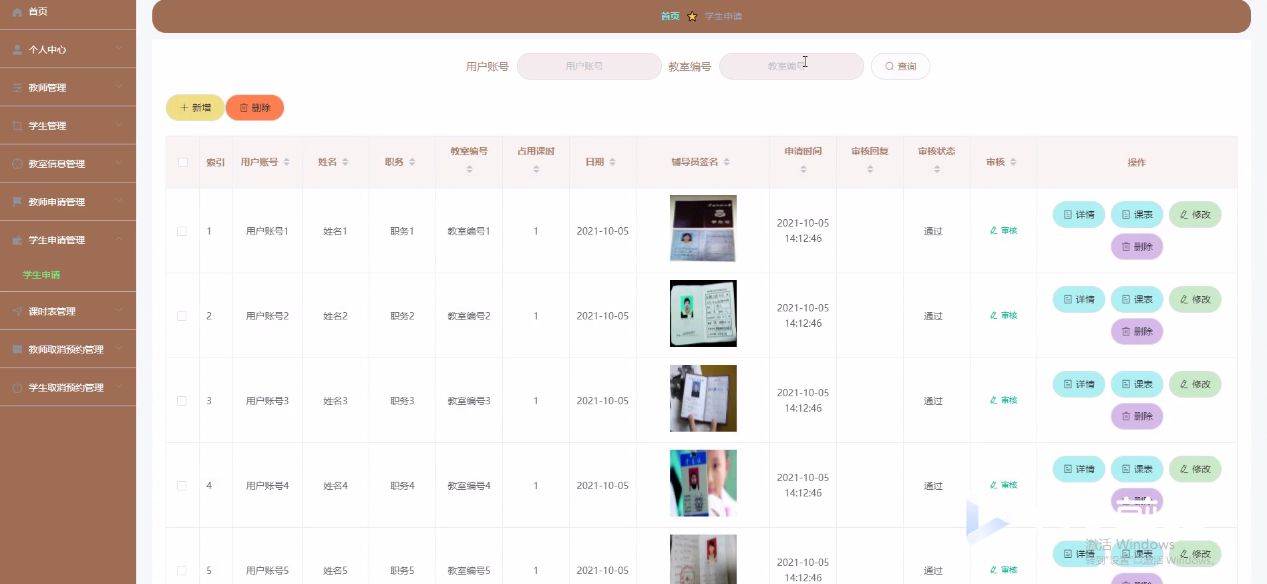Expand the 个人中心 sidebar chevron
Viewport: 1267px width, 584px height.
point(119,49)
